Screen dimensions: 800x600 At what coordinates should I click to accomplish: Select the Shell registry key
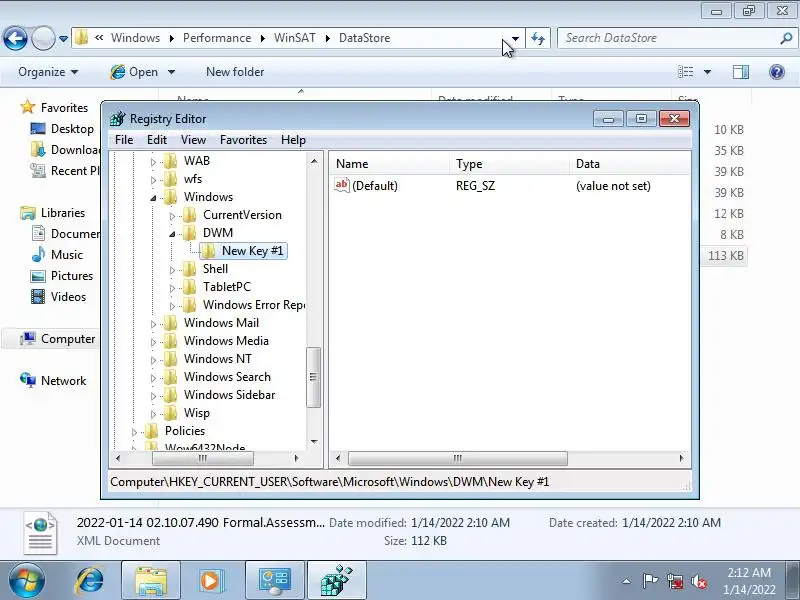[215, 269]
